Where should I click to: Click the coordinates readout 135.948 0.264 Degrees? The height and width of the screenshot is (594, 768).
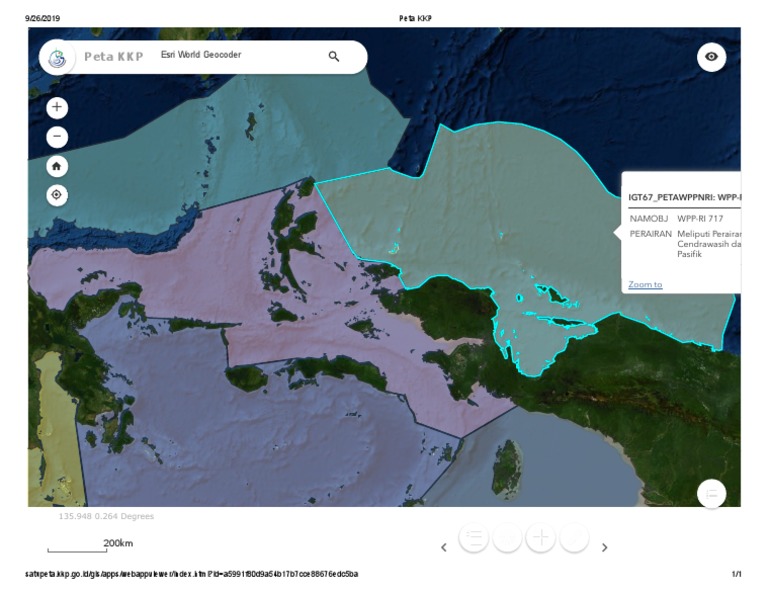(x=106, y=516)
